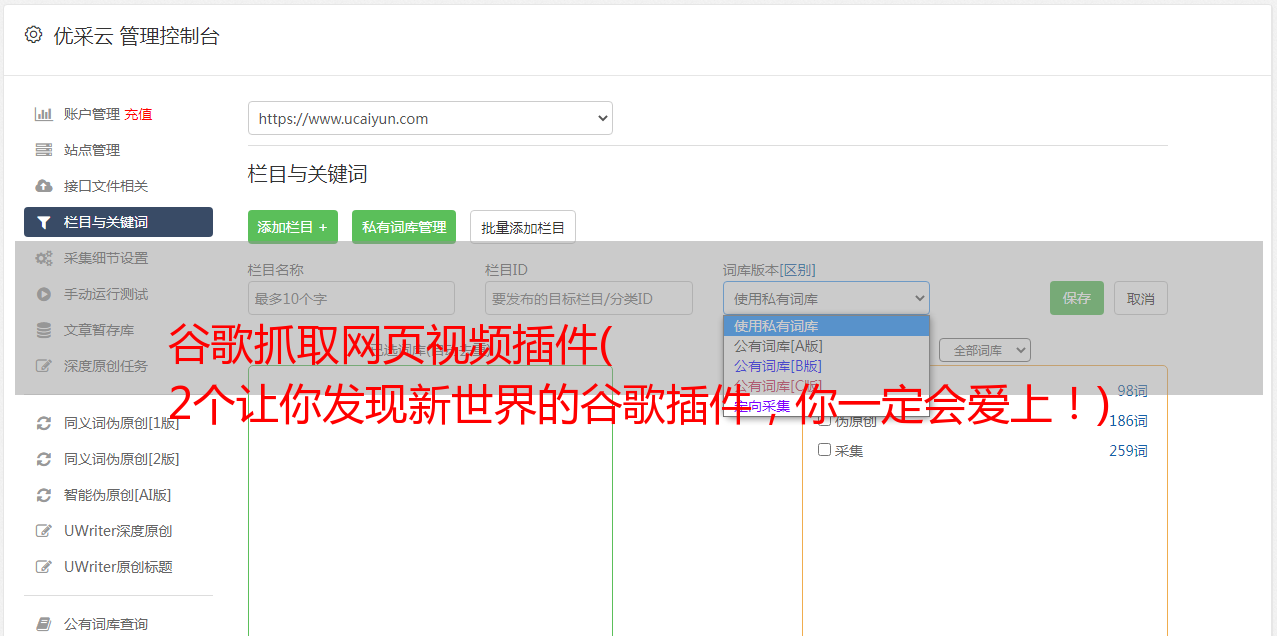Click the 批量添加栏目 button
The height and width of the screenshot is (636, 1277).
[x=523, y=227]
